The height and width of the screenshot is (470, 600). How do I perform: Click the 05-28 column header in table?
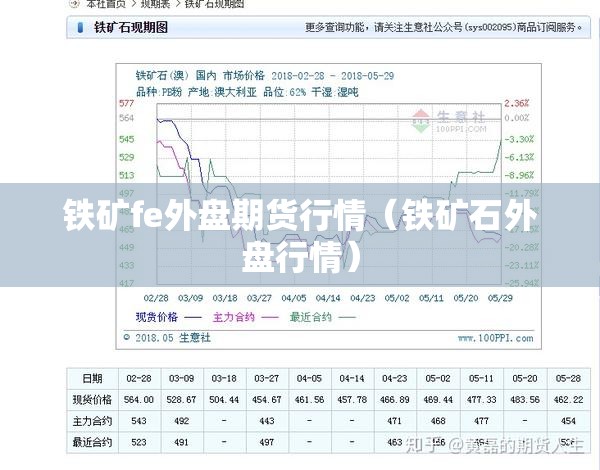pyautogui.click(x=568, y=379)
